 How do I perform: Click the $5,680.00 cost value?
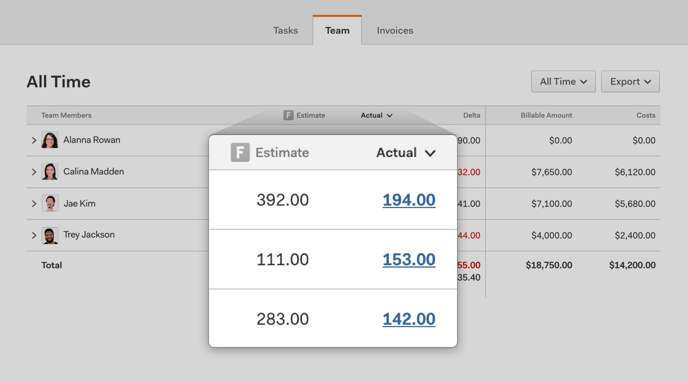click(635, 204)
